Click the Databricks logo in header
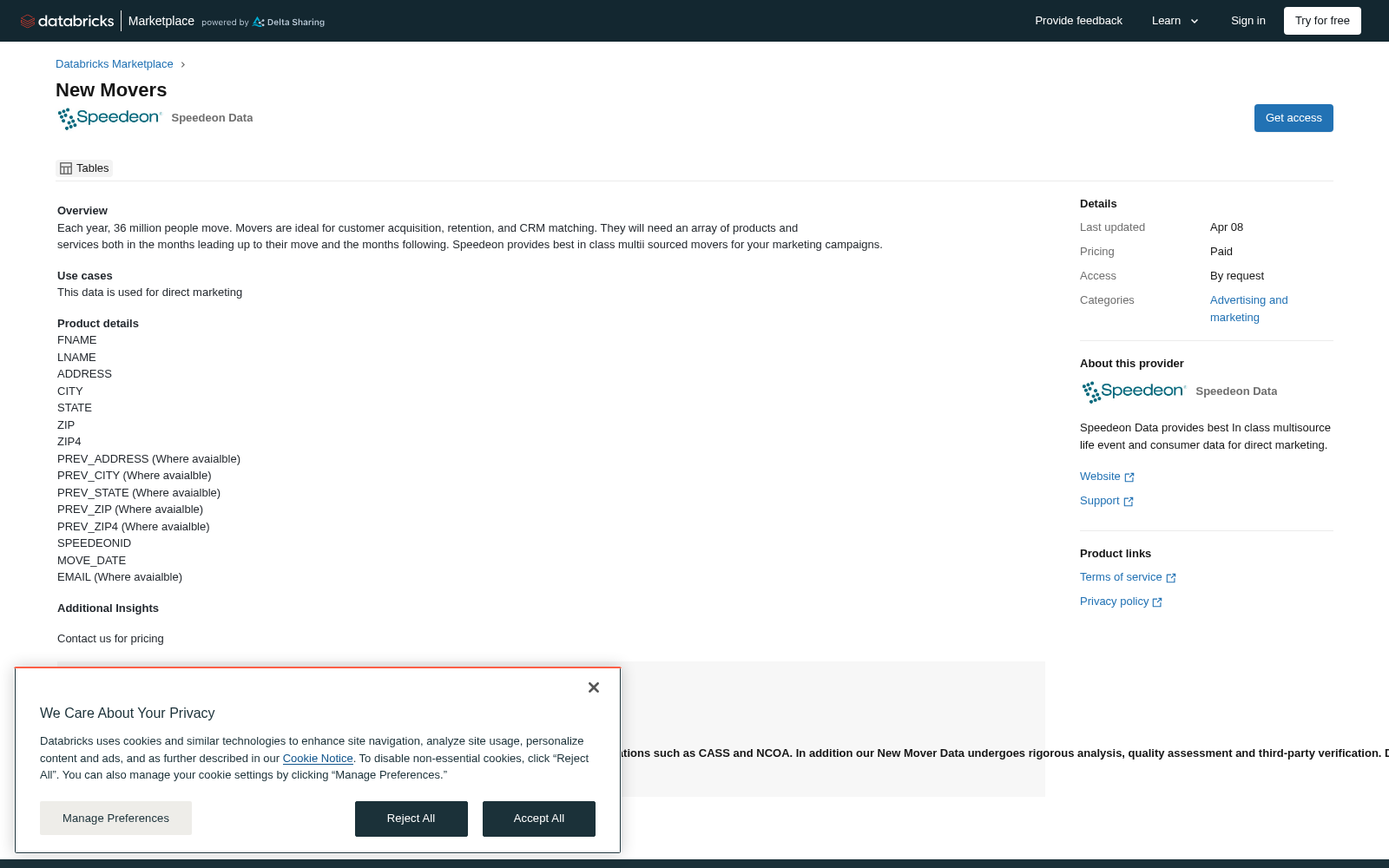This screenshot has height=868, width=1389. [67, 21]
